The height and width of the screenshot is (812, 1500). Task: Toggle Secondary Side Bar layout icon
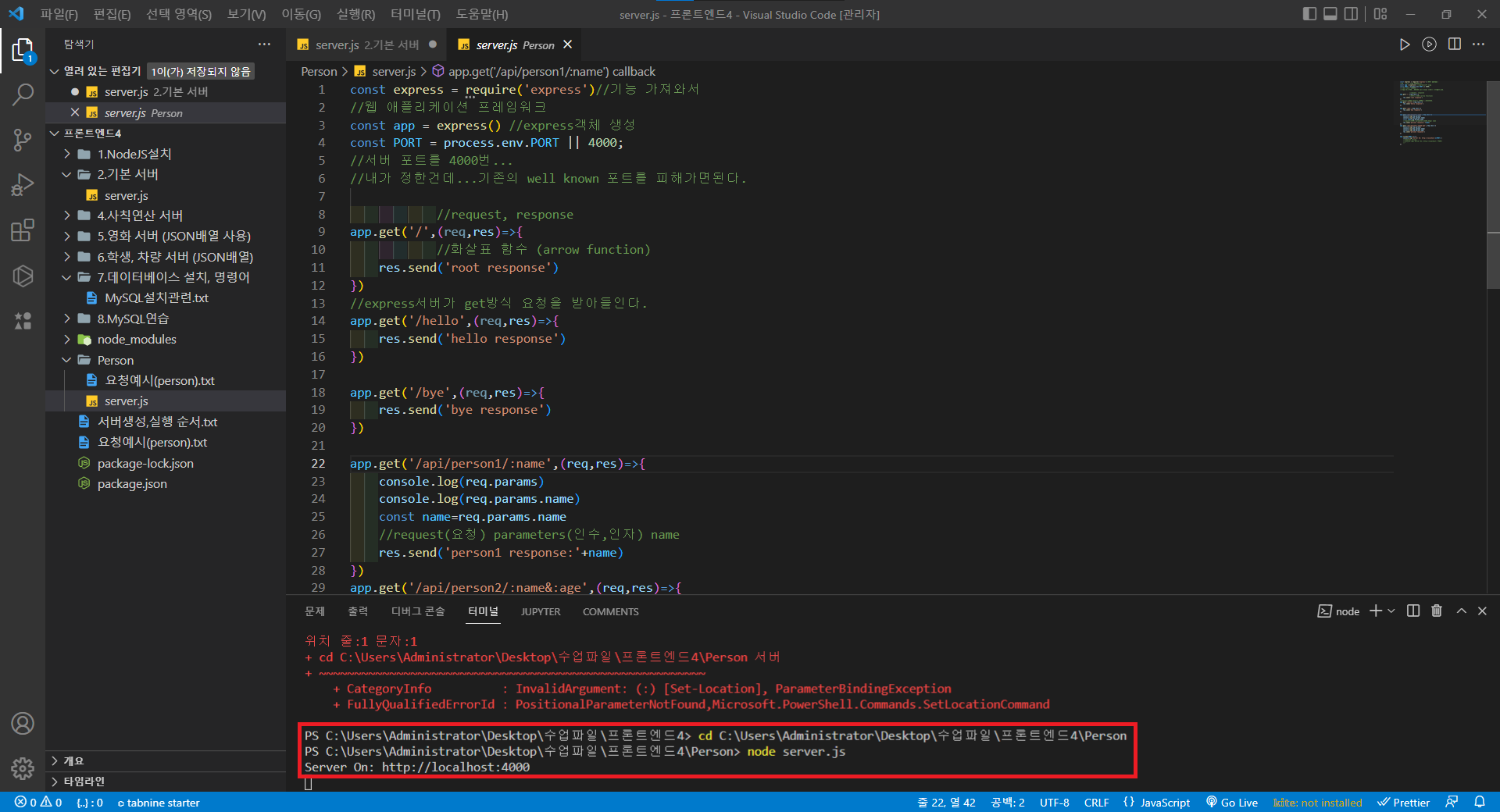[x=1351, y=14]
